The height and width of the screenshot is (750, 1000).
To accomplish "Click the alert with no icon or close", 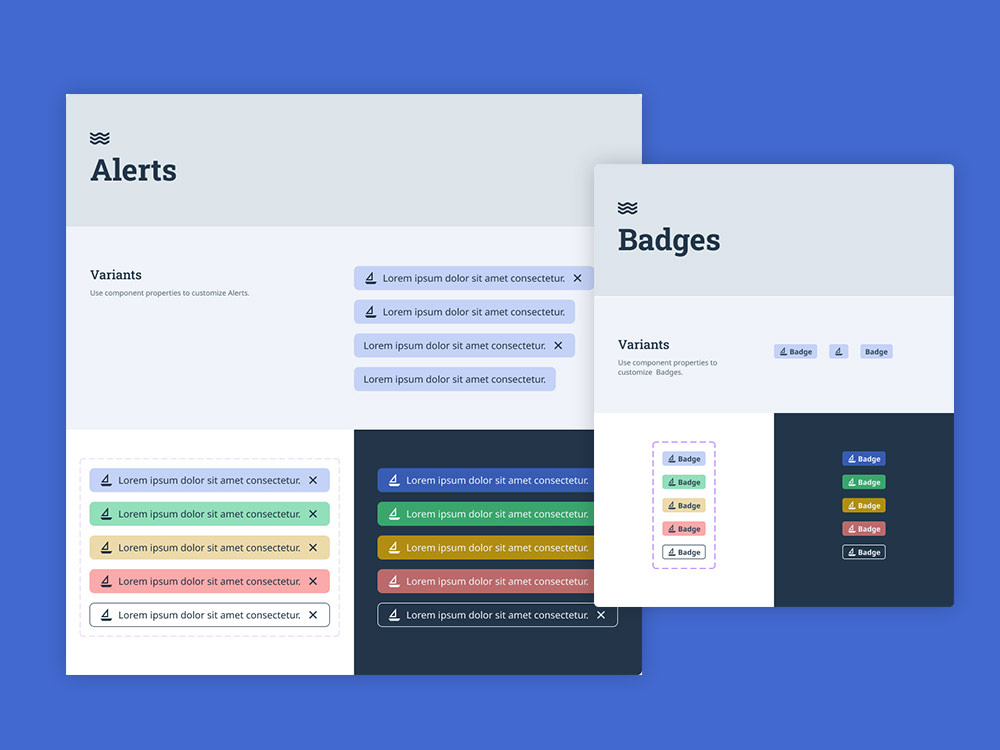I will pos(455,379).
